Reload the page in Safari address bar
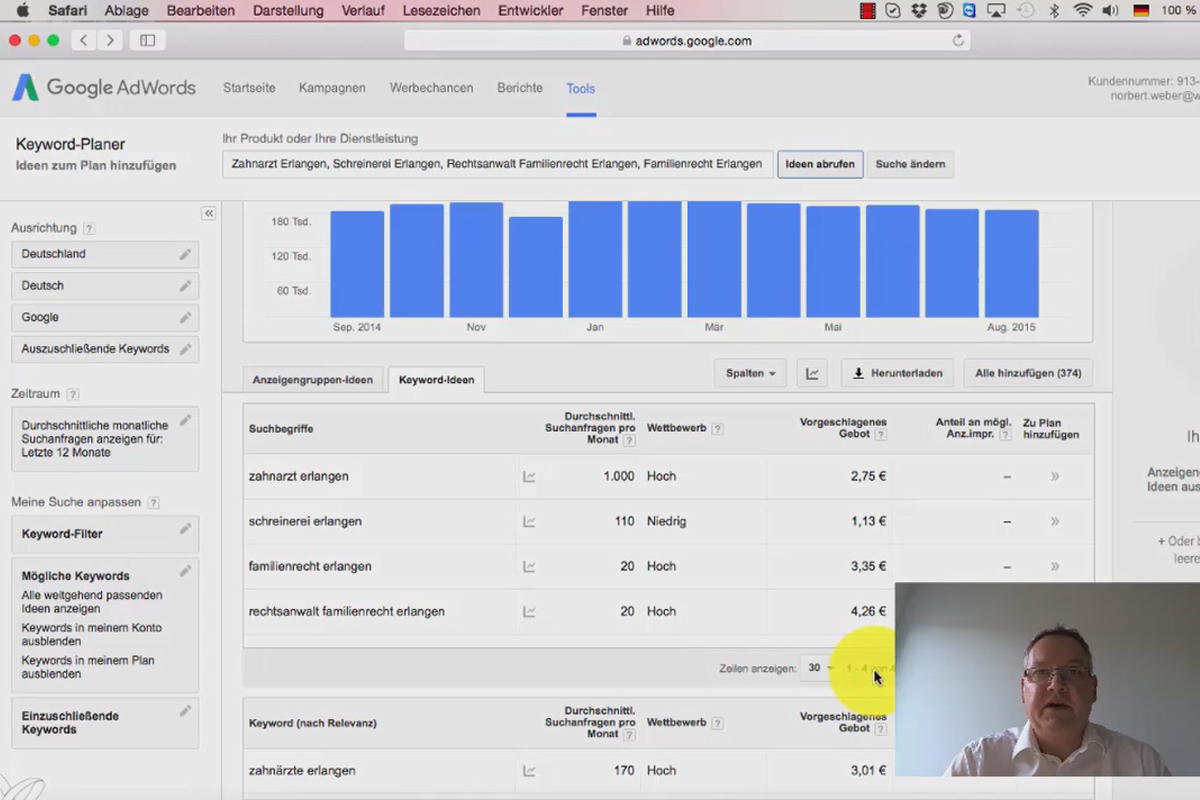Image resolution: width=1200 pixels, height=800 pixels. point(958,41)
